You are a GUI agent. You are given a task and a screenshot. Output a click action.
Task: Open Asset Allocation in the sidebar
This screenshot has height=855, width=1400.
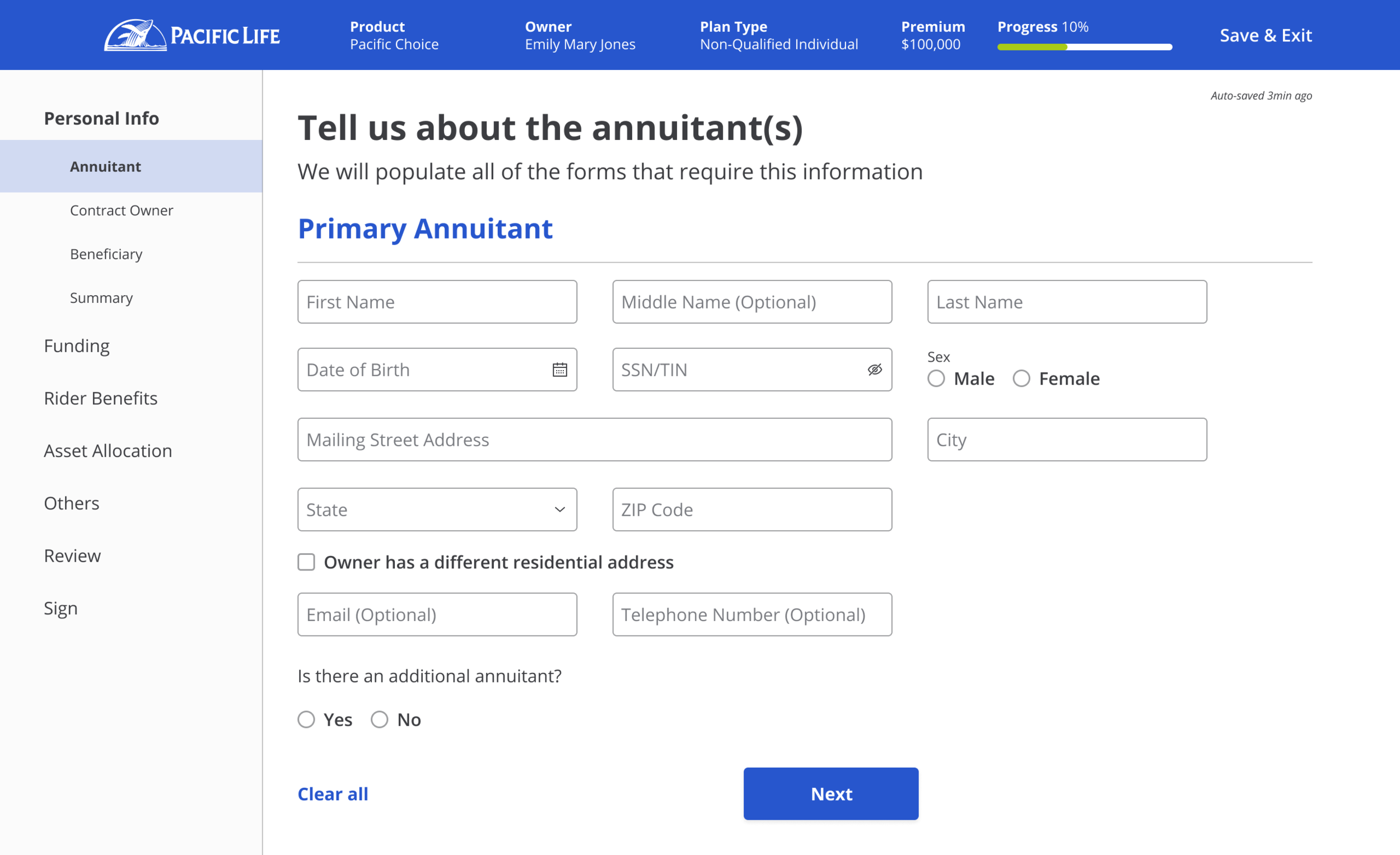[108, 451]
